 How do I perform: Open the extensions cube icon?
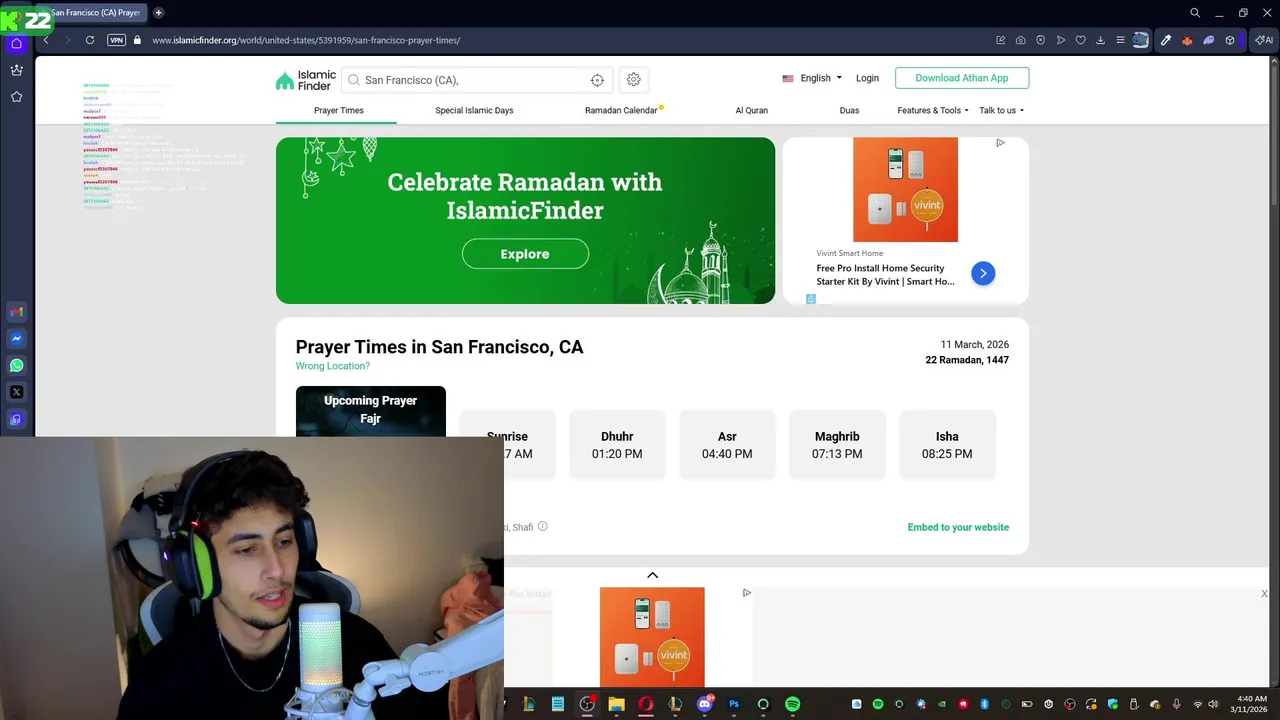point(1230,40)
